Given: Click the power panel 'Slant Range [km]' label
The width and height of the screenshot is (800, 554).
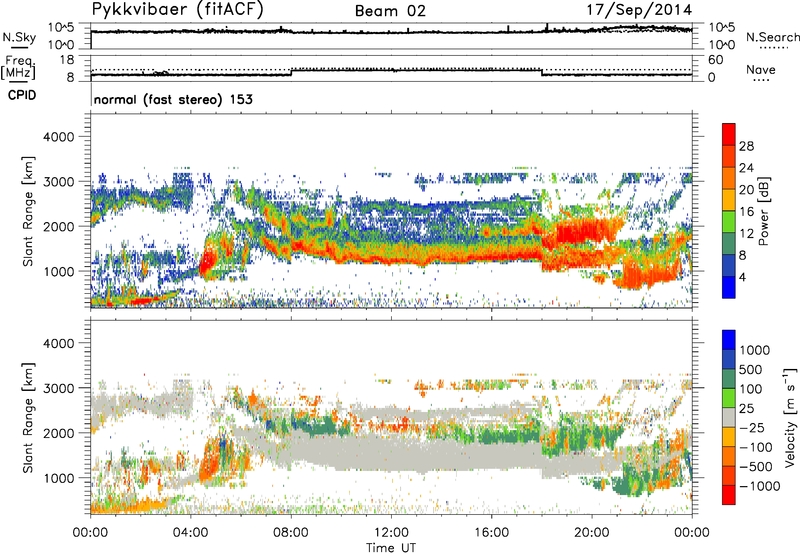Looking at the screenshot, I should click(x=28, y=211).
